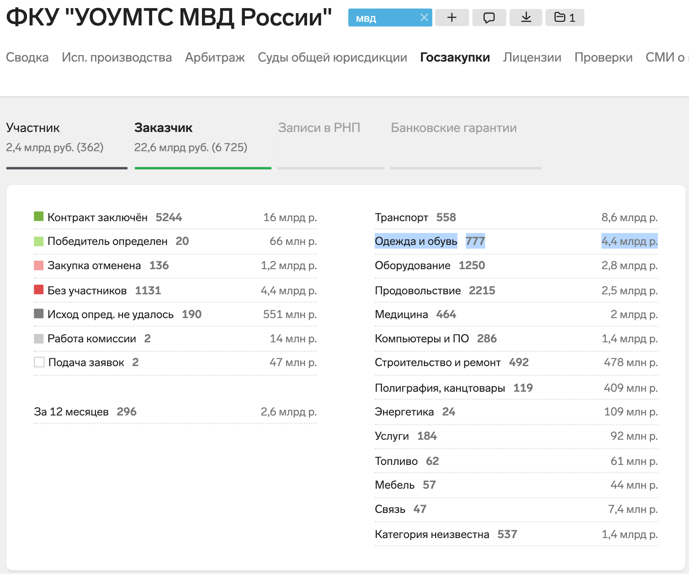
Task: Click the light green Победитель определен square
Action: coord(39,241)
